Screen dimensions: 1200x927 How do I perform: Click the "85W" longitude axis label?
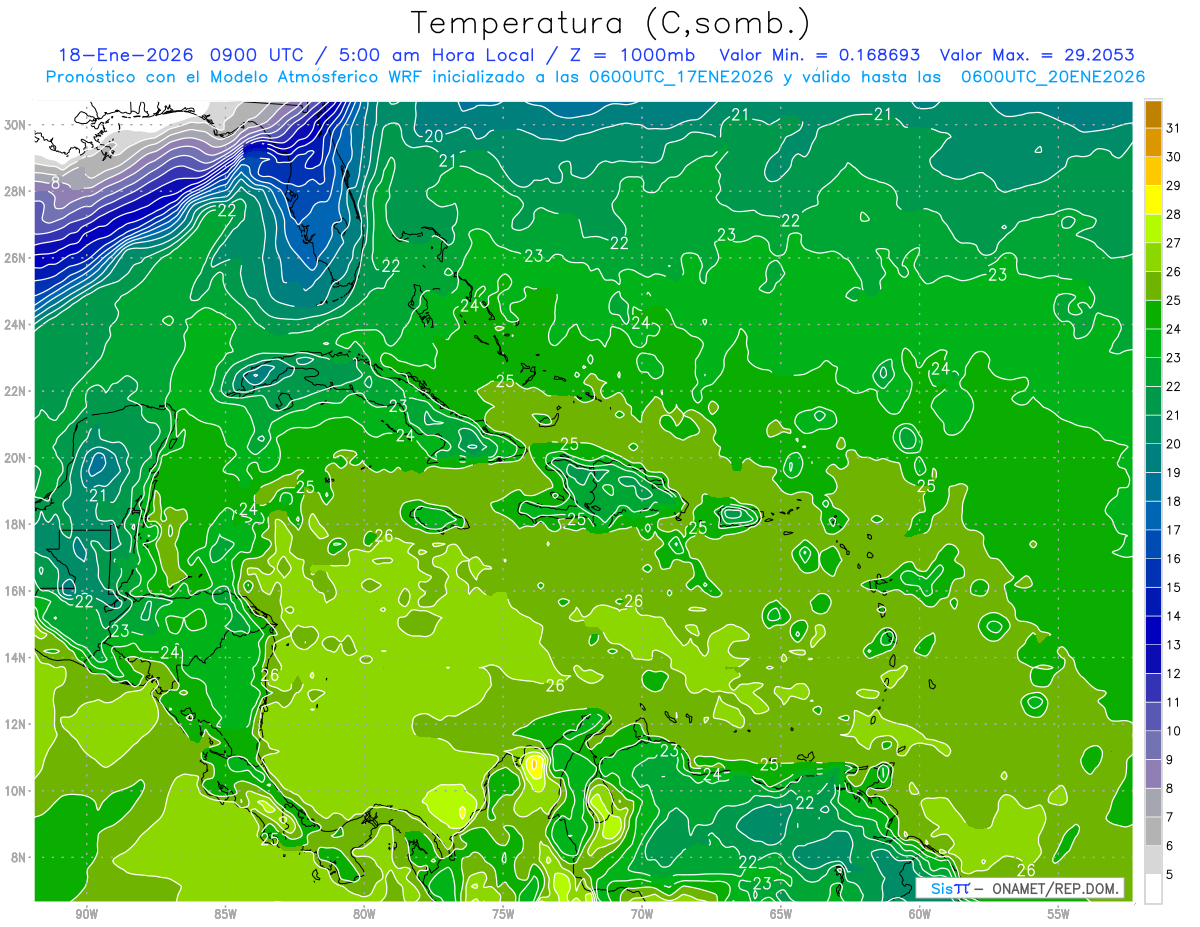[x=225, y=914]
